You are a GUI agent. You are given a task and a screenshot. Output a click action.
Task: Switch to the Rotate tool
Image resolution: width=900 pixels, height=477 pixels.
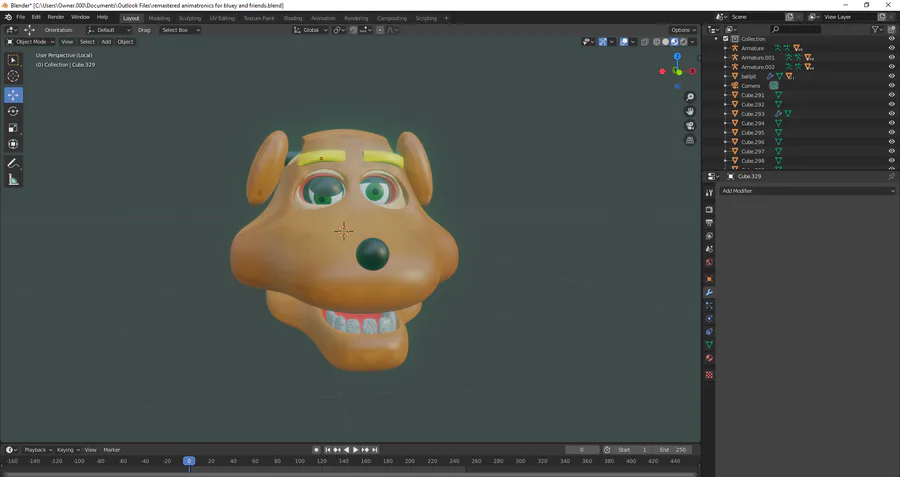click(x=13, y=111)
